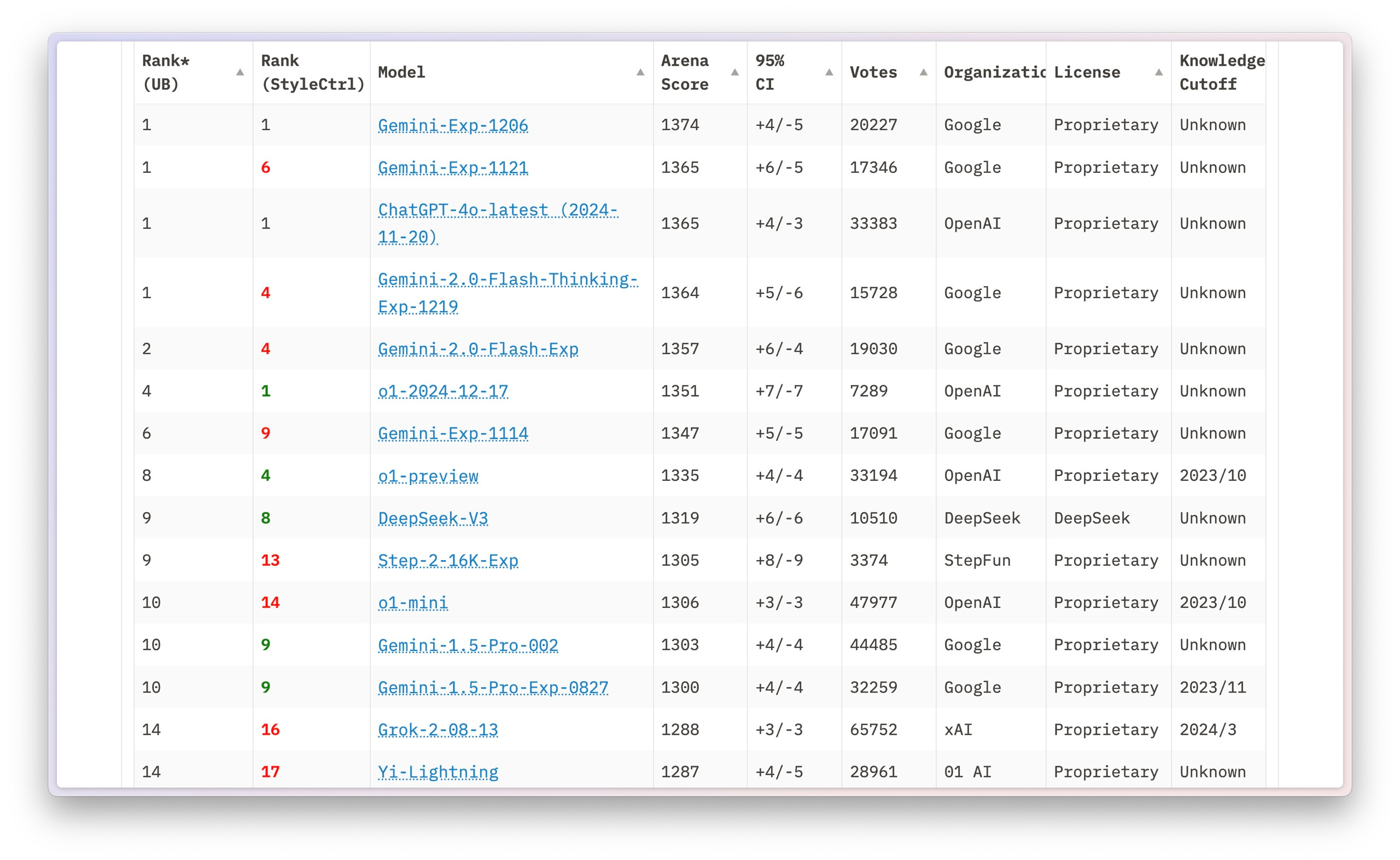Open the Gemini-Exp-1206 model link
This screenshot has width=1400, height=860.
(453, 125)
